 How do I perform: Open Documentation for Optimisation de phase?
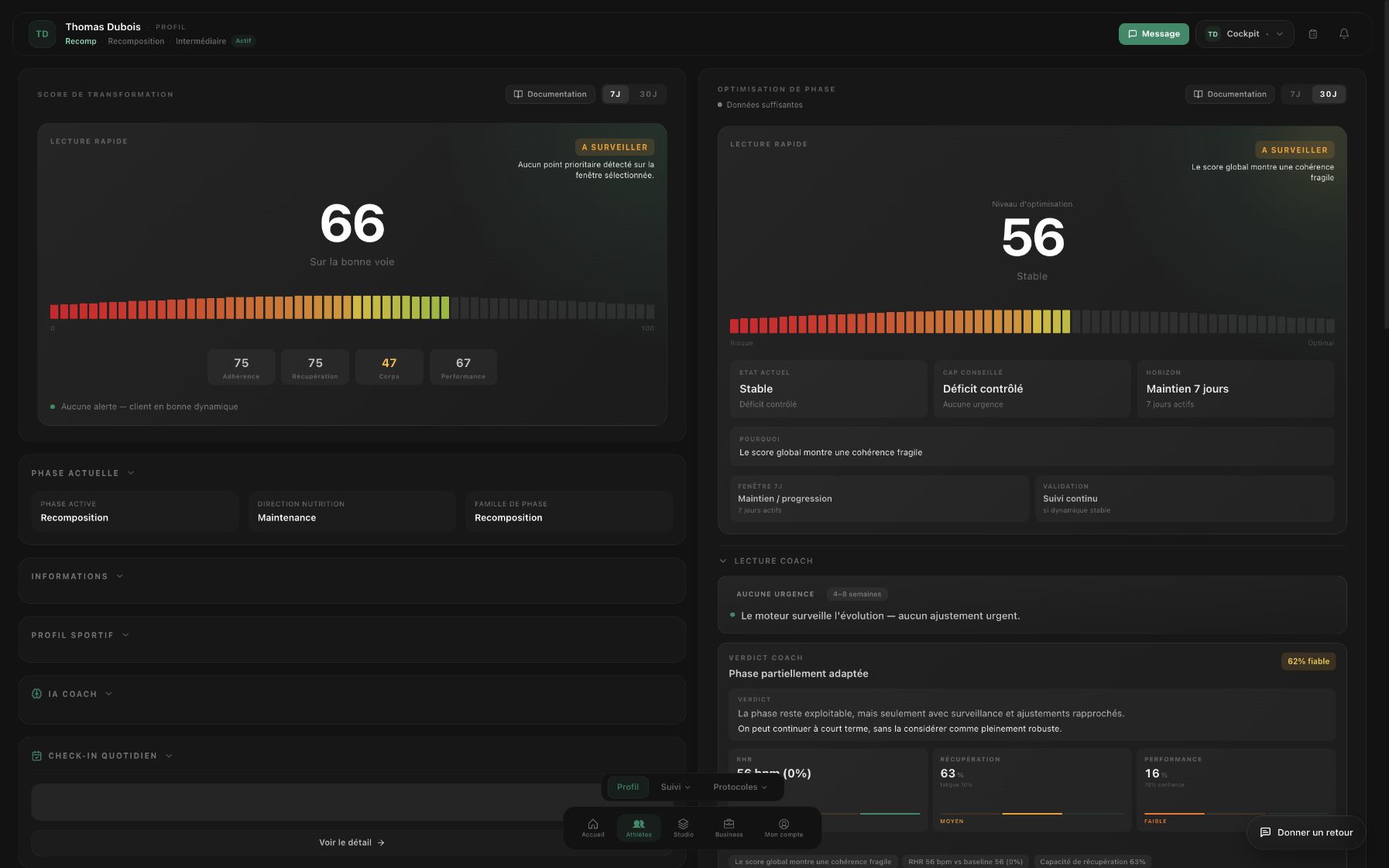1230,94
